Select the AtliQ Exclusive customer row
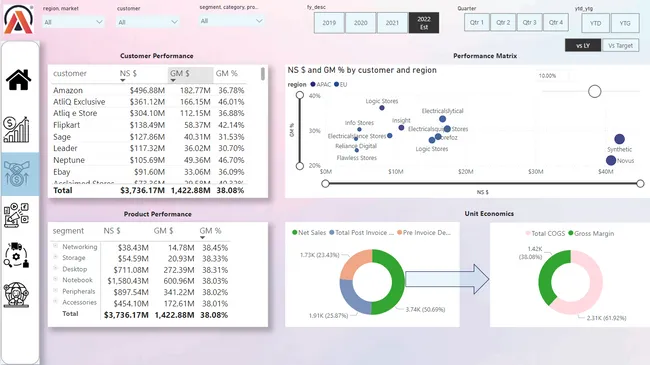The width and height of the screenshot is (650, 365). 149,102
